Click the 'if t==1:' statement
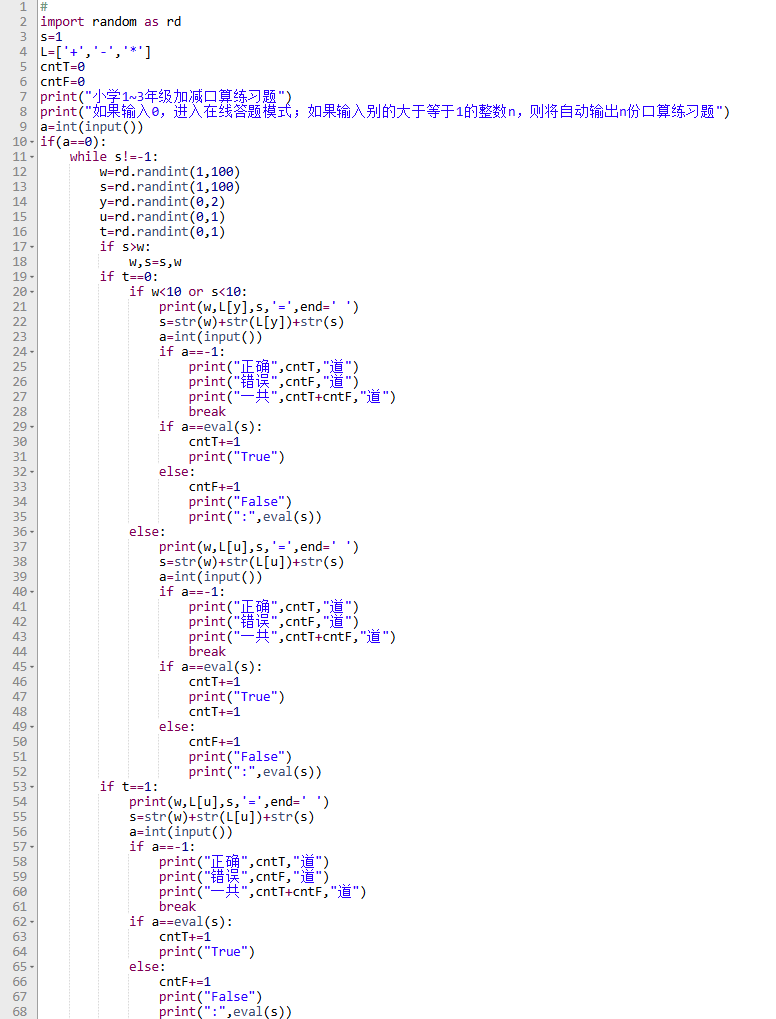The height and width of the screenshot is (1019, 776). pyautogui.click(x=129, y=787)
